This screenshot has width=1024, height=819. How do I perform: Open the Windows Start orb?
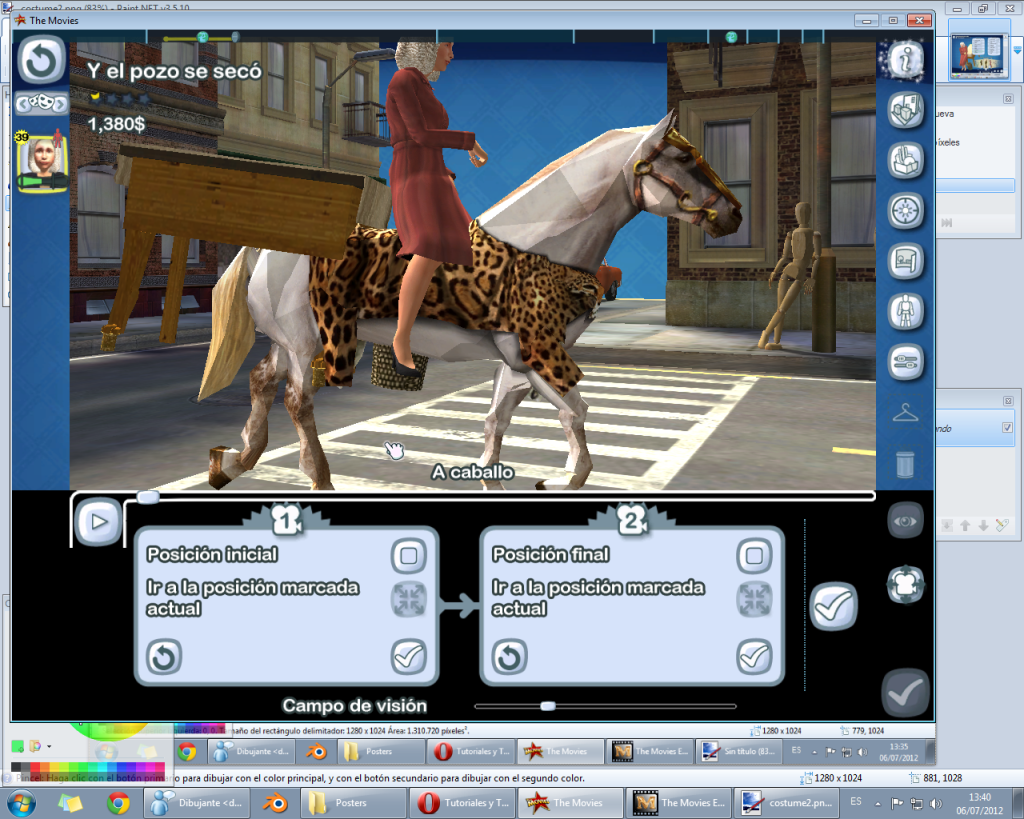[22, 803]
